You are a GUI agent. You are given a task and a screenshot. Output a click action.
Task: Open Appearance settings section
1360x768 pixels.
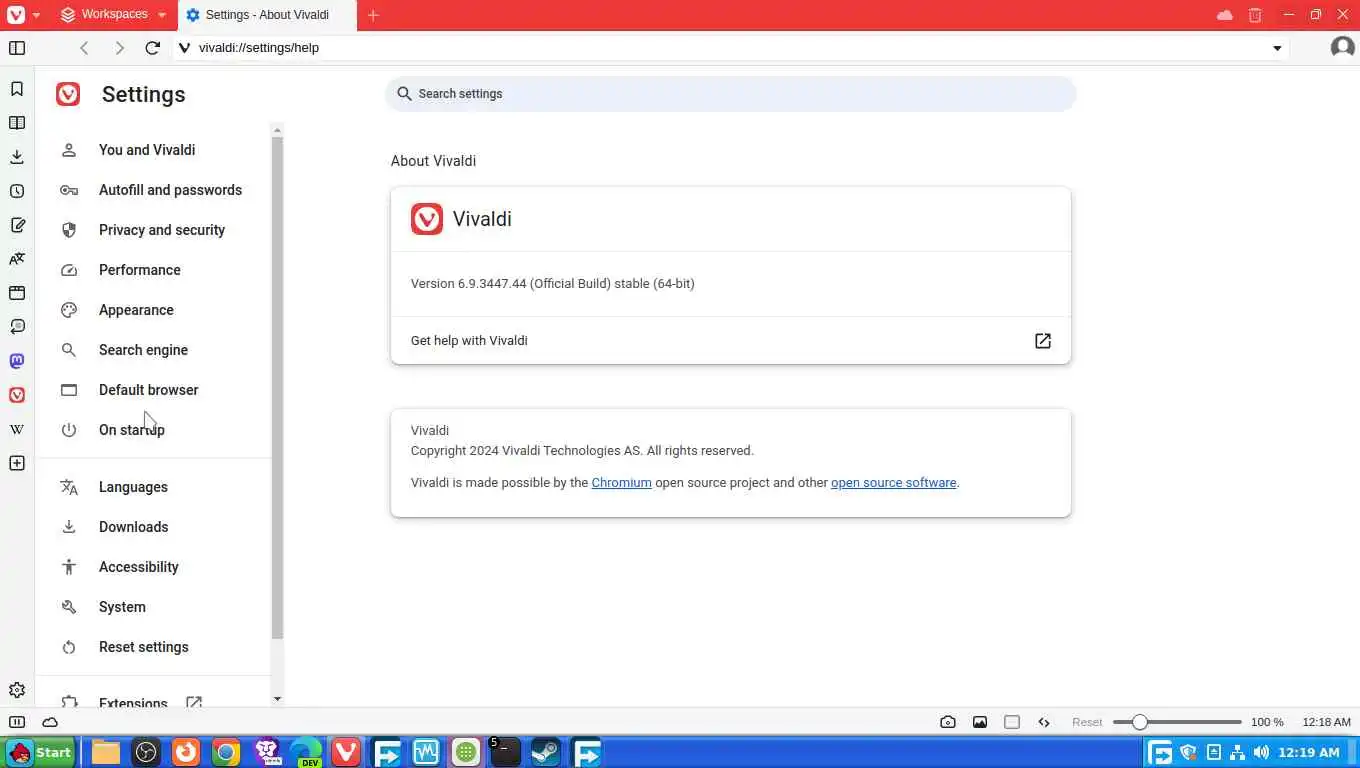pyautogui.click(x=136, y=310)
